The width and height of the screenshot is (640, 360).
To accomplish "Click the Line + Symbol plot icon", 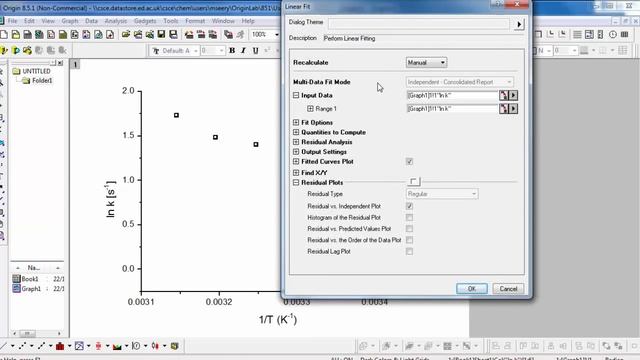I will (41, 346).
